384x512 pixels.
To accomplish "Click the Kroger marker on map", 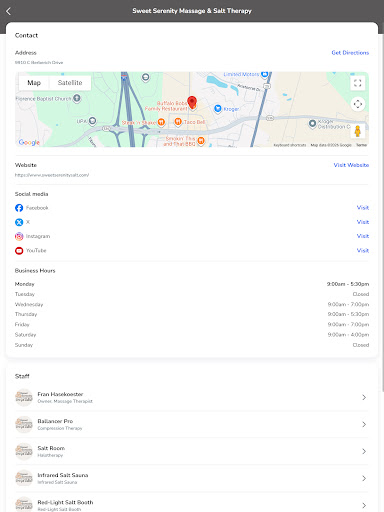I will pyautogui.click(x=218, y=109).
